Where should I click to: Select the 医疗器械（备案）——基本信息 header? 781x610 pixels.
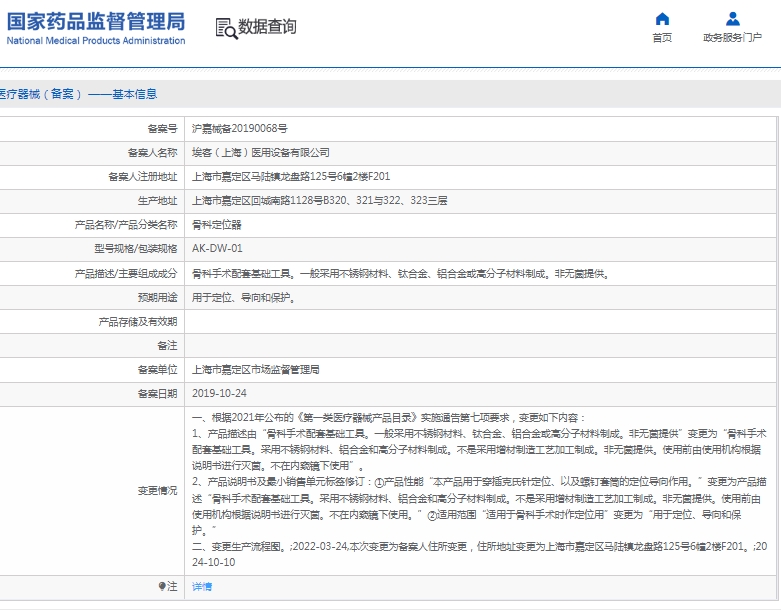(x=78, y=94)
